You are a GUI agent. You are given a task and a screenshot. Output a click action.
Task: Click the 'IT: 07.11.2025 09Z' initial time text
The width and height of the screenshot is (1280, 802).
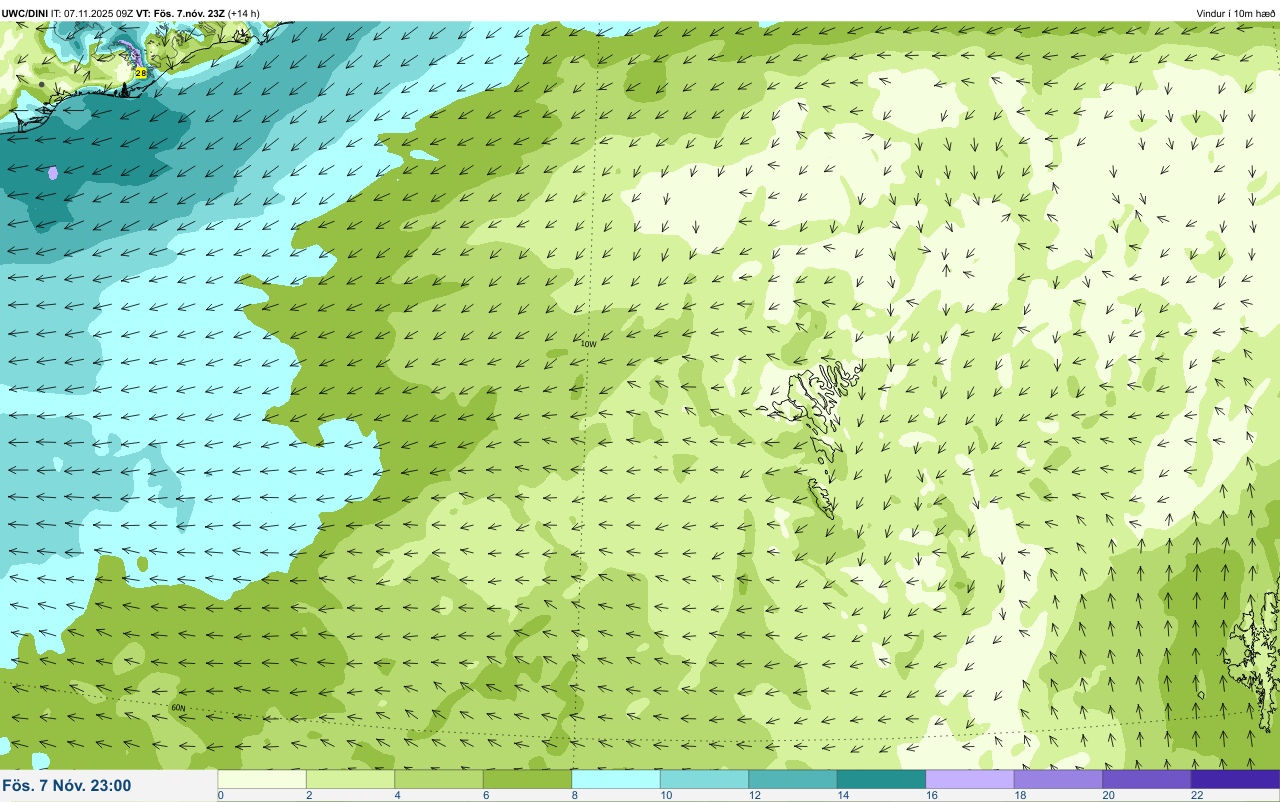point(92,13)
